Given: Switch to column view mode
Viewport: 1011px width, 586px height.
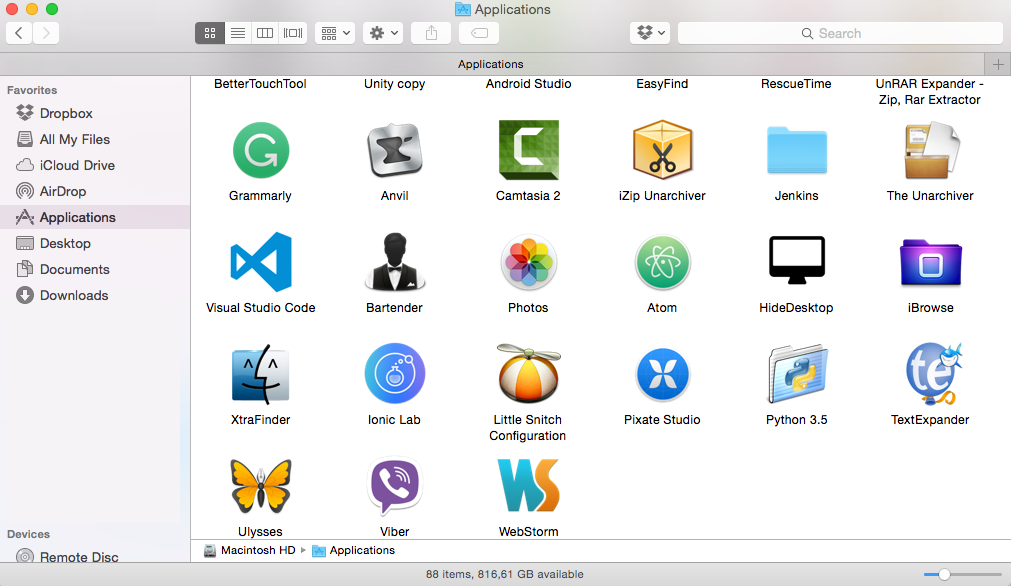Looking at the screenshot, I should coord(265,33).
